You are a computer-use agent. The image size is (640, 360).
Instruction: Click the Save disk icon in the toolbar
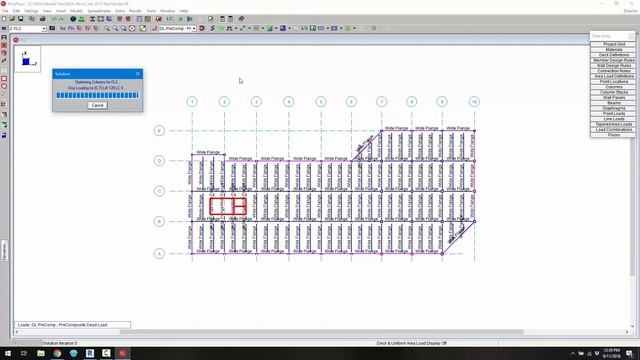point(20,19)
